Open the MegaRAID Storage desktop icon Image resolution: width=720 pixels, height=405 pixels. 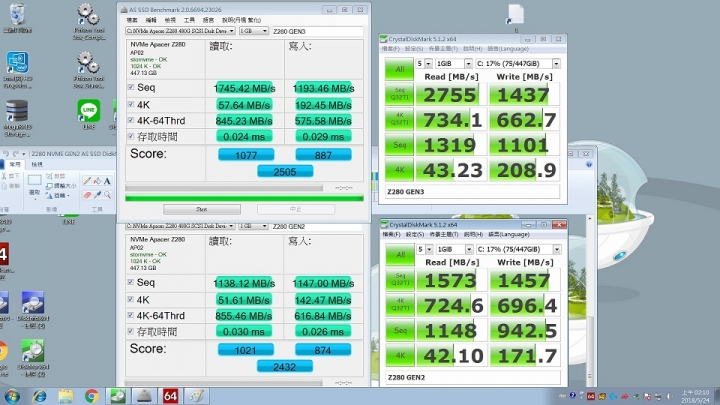17,118
